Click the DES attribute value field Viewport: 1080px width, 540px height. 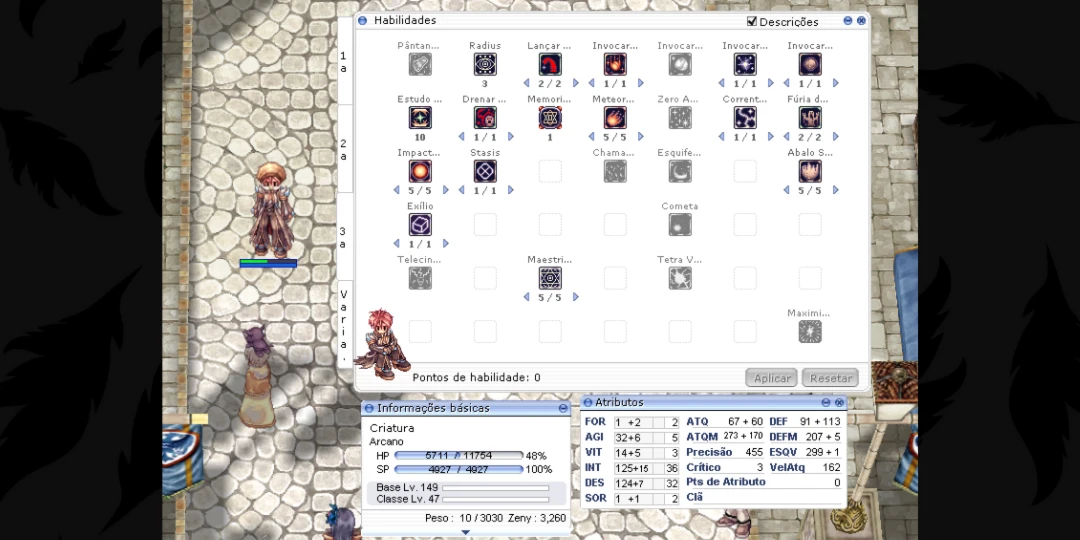(x=633, y=483)
